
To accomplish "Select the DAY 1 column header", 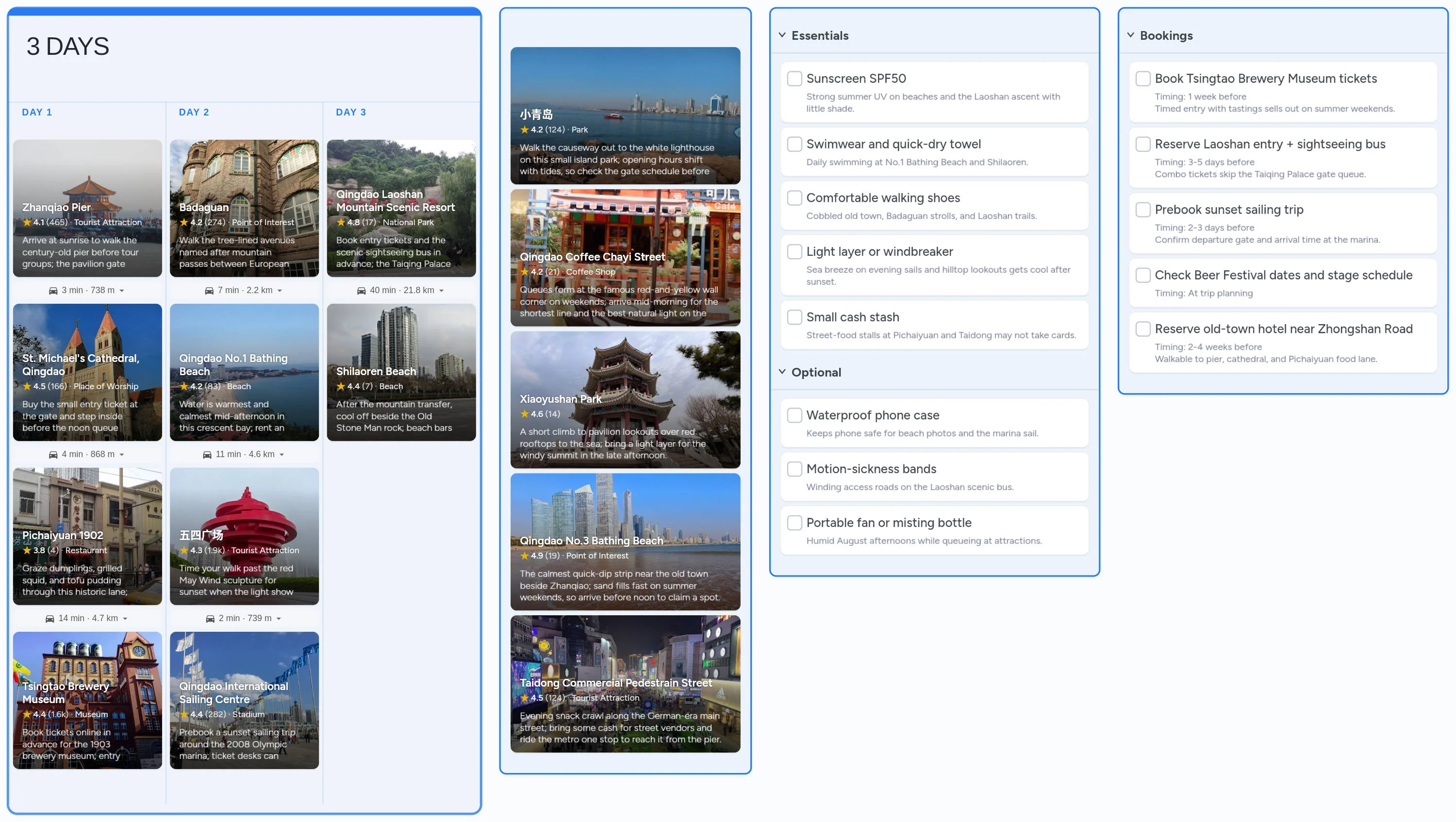I will pos(37,113).
